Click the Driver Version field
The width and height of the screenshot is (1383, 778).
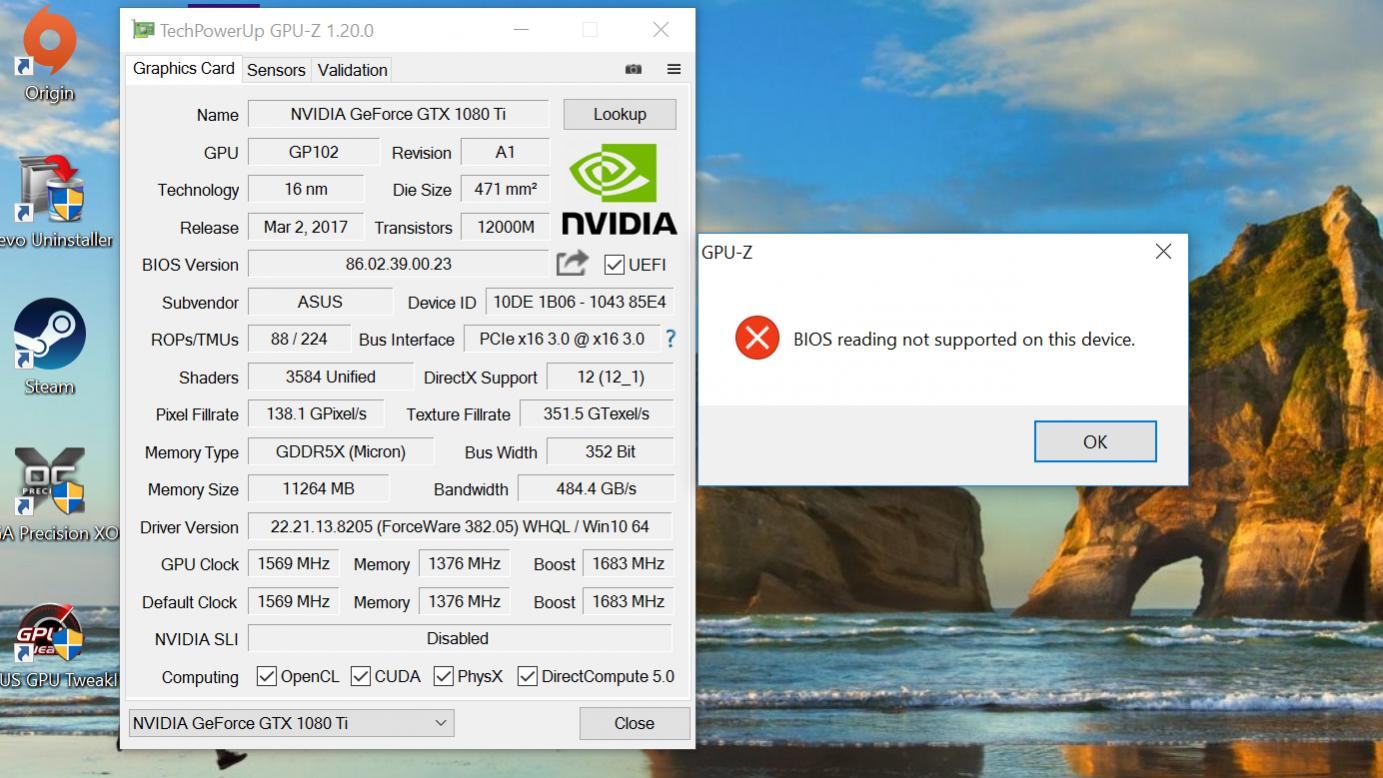click(460, 527)
